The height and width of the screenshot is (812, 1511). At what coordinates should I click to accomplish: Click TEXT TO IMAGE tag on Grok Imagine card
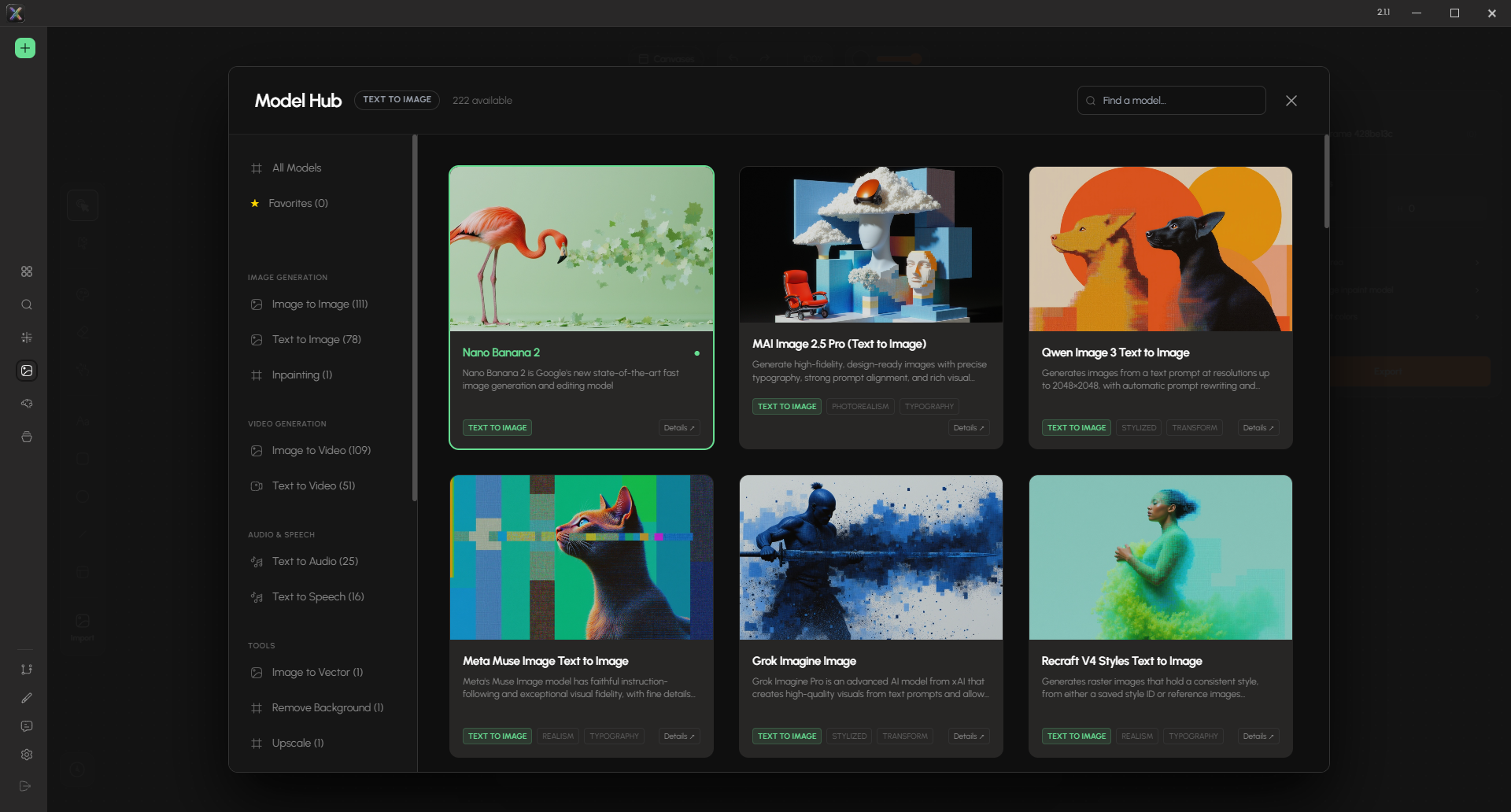[x=787, y=736]
